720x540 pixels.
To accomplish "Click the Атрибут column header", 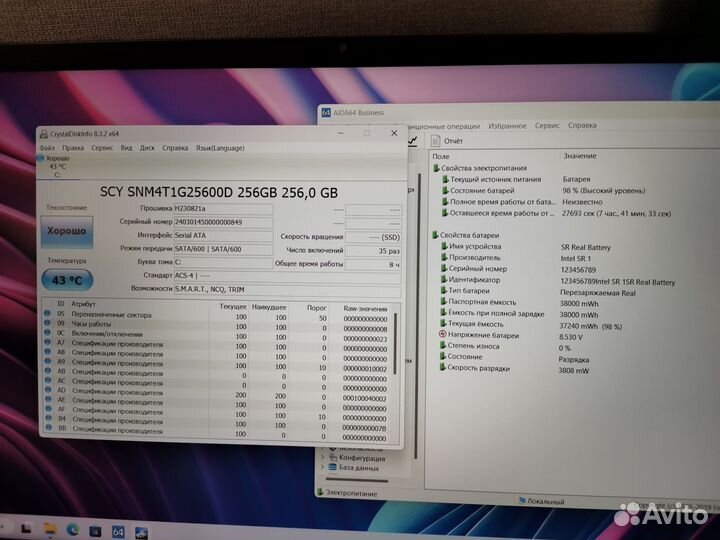I will pyautogui.click(x=83, y=304).
